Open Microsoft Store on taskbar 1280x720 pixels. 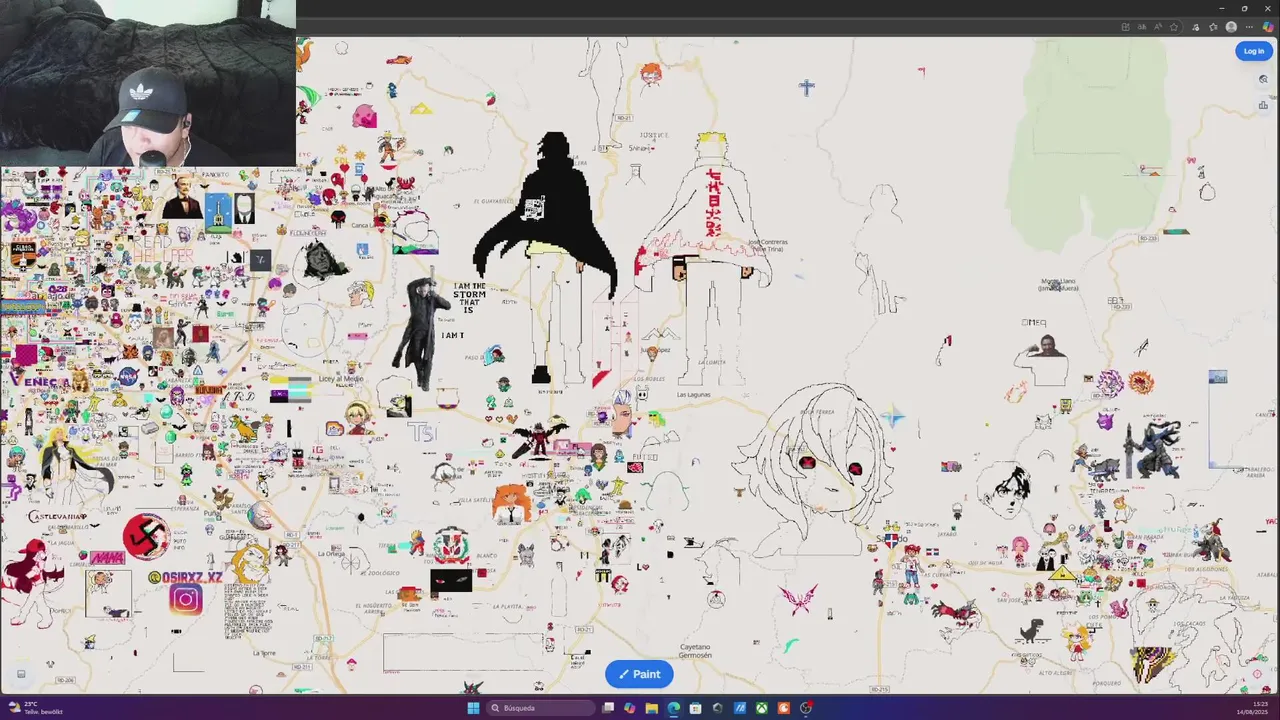click(696, 708)
